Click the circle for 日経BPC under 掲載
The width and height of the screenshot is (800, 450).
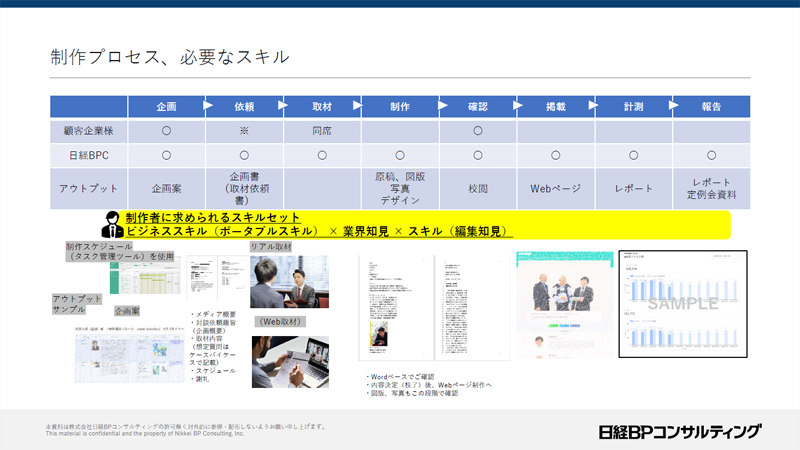pos(555,155)
